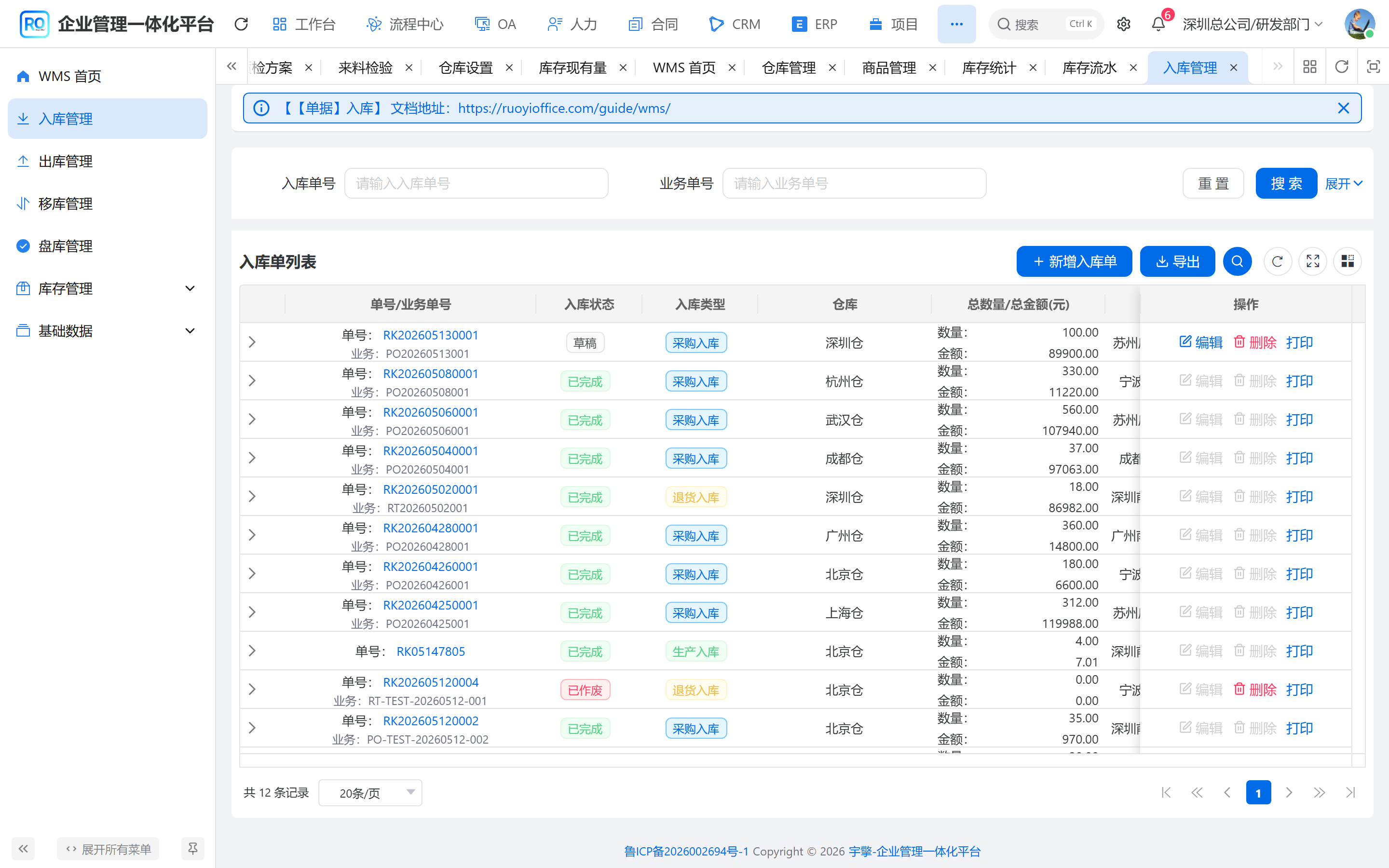Viewport: 1389px width, 868px height.
Task: Focus the 业务单号 input field
Action: (854, 184)
